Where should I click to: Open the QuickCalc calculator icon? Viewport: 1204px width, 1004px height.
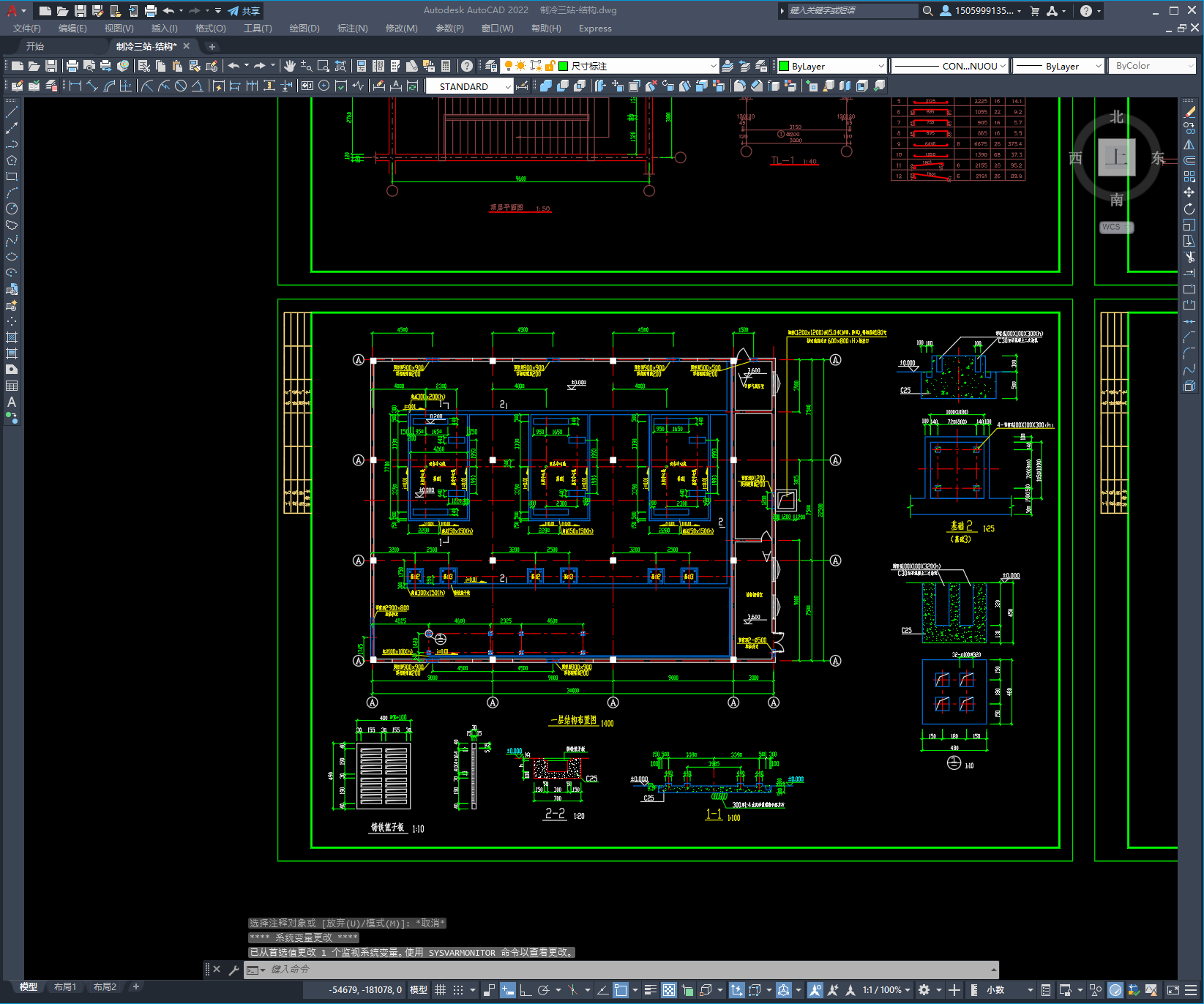446,66
